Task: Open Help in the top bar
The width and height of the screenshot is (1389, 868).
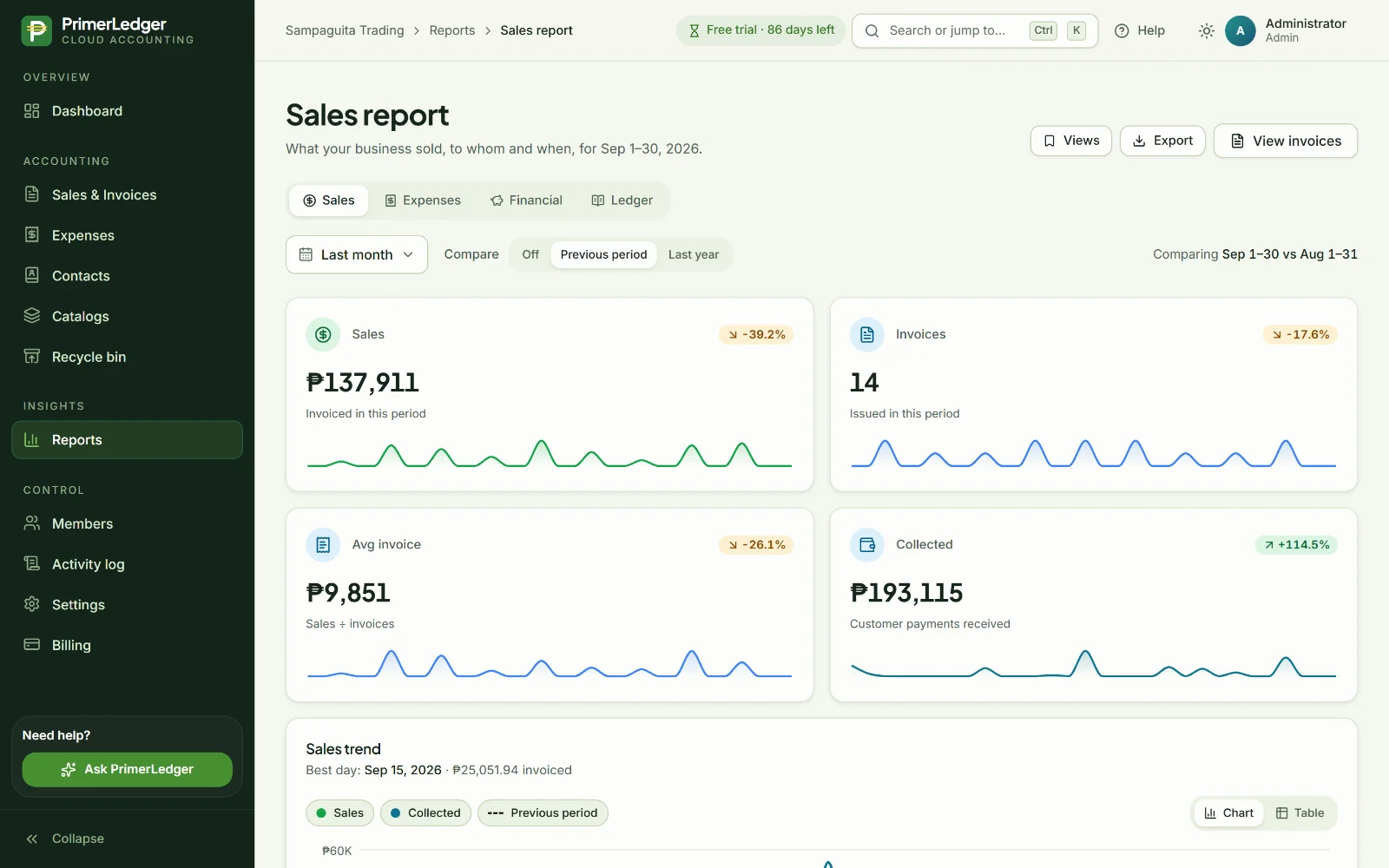Action: 1140,30
